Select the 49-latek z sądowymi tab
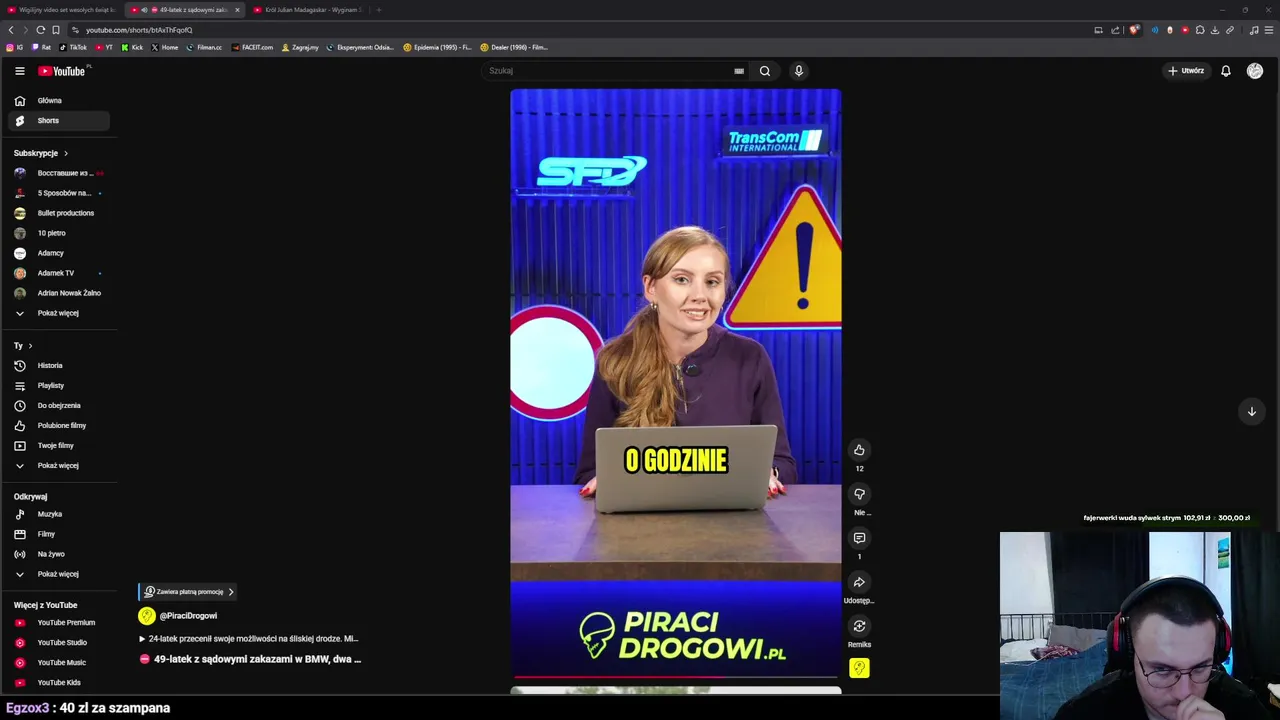The image size is (1280, 720). pos(184,10)
